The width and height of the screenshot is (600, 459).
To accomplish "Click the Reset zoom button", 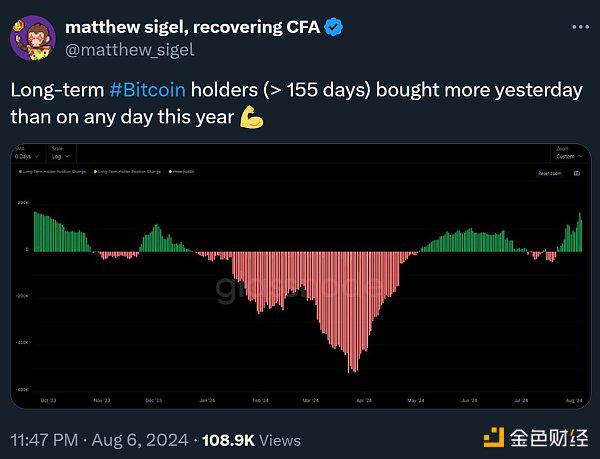I will [x=551, y=173].
